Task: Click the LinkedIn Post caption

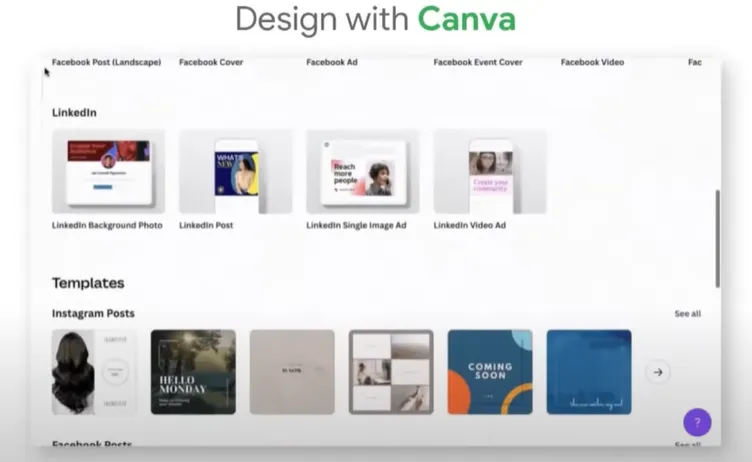Action: (206, 225)
